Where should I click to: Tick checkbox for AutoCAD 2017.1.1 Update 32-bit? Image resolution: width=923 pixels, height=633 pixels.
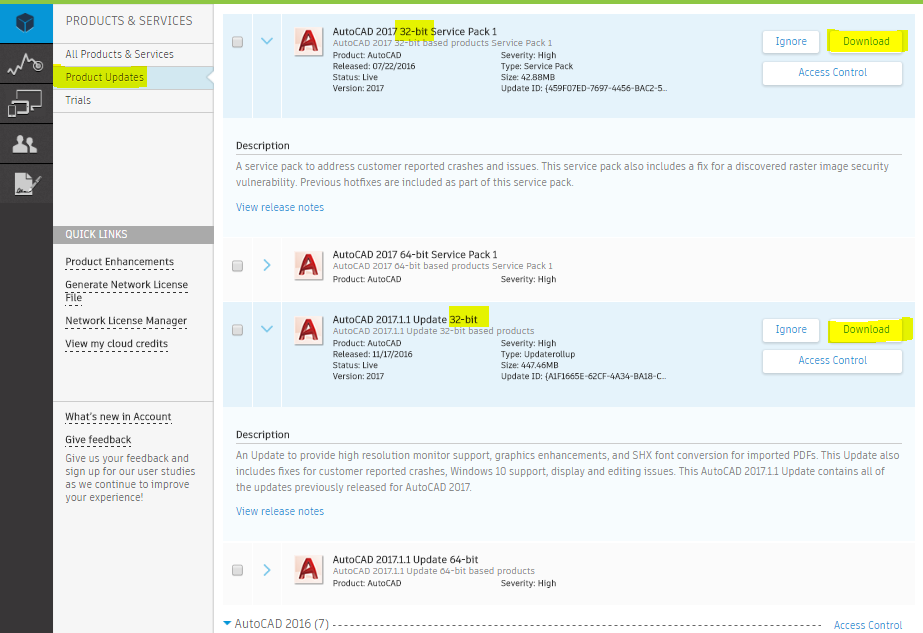point(237,330)
